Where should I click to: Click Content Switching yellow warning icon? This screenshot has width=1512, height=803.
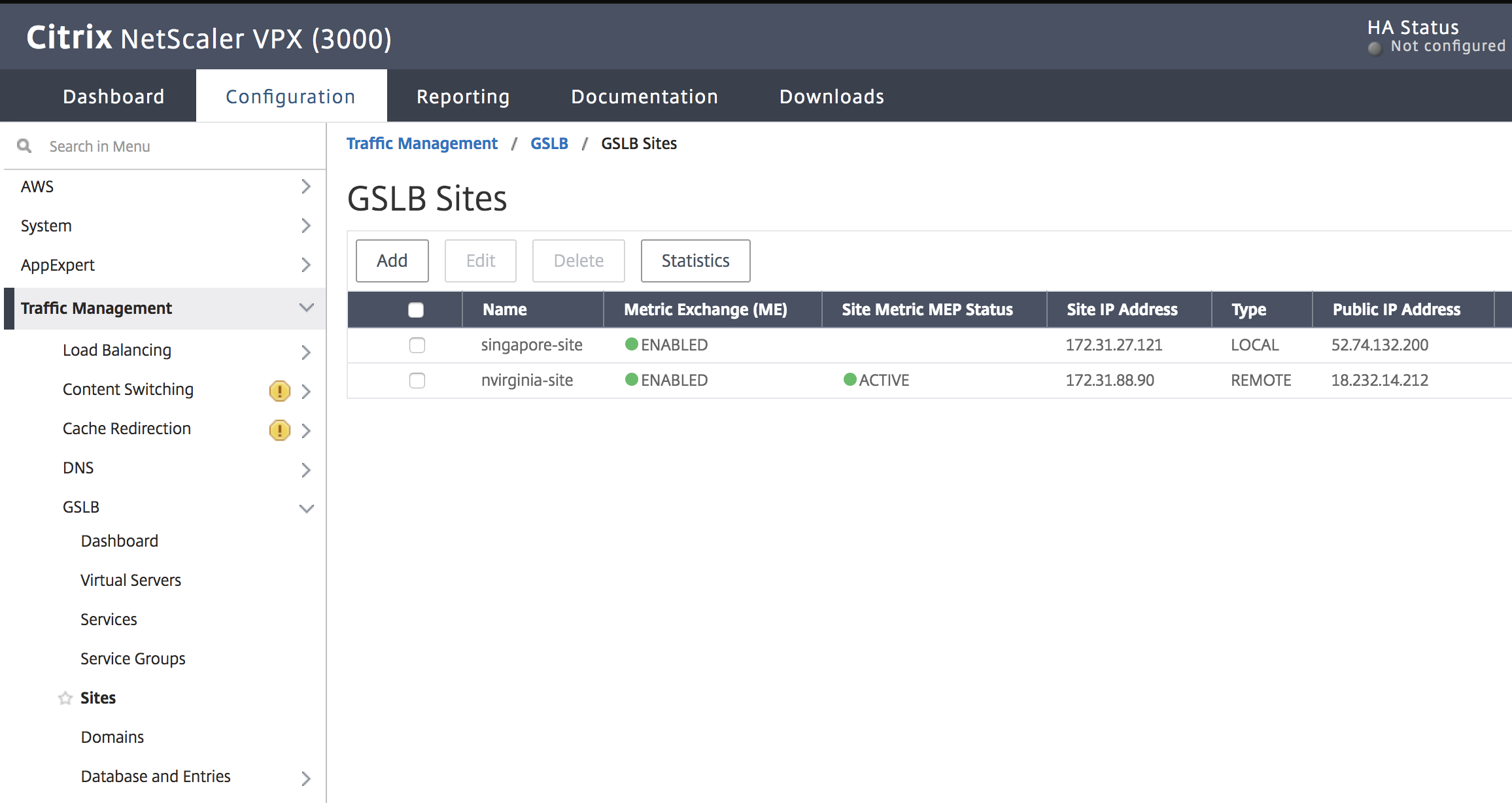click(279, 391)
